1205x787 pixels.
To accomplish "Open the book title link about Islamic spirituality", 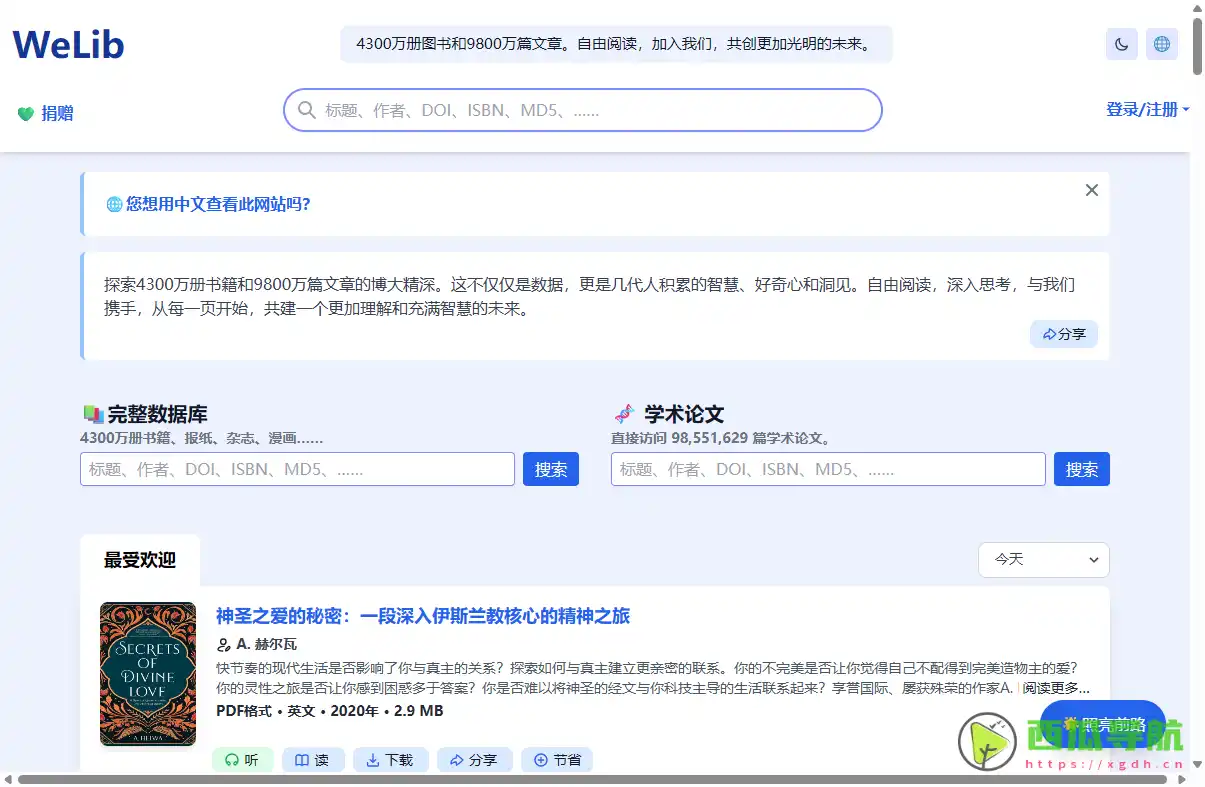I will [x=423, y=616].
